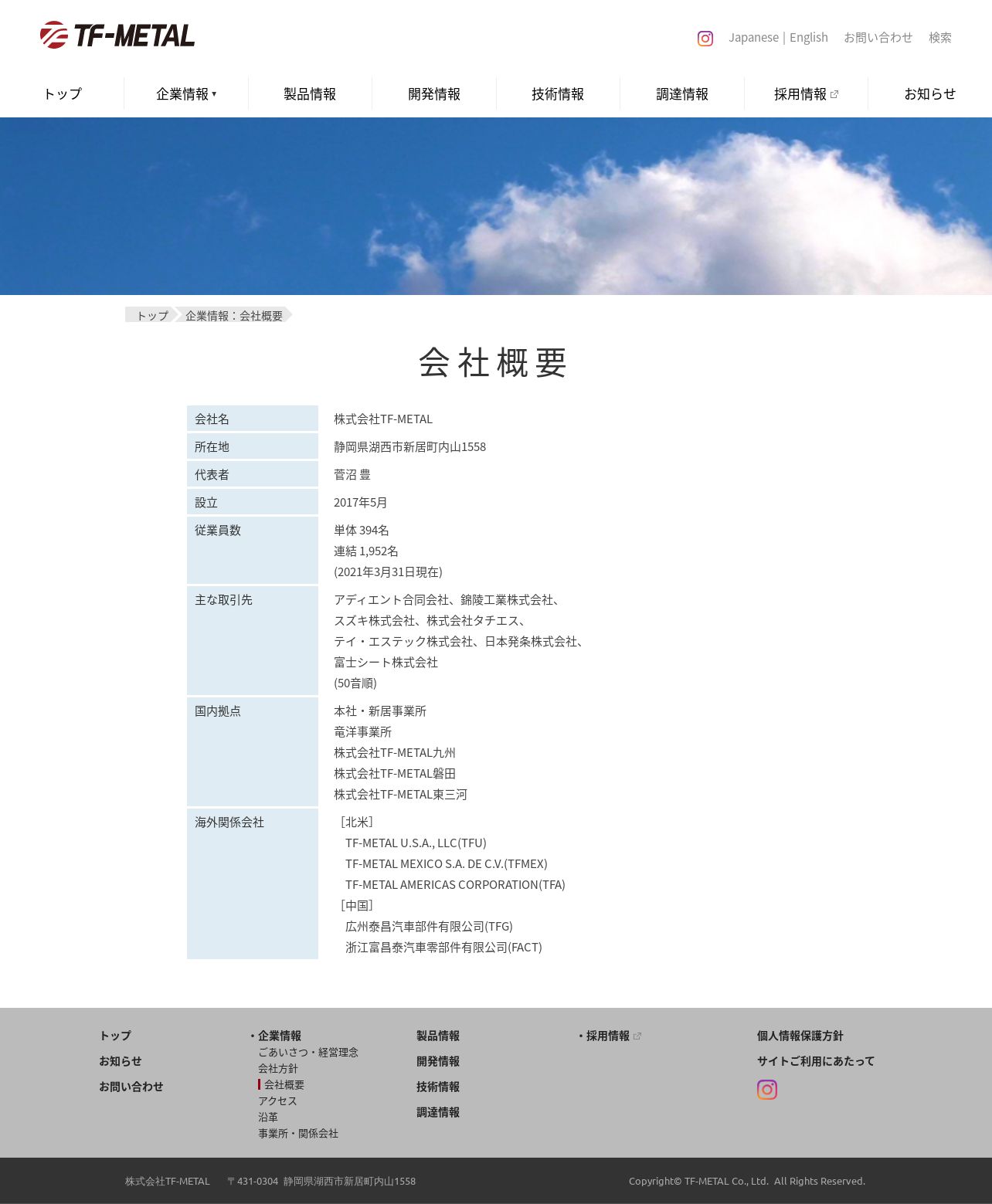Click footer 技術情報 link

(438, 1087)
